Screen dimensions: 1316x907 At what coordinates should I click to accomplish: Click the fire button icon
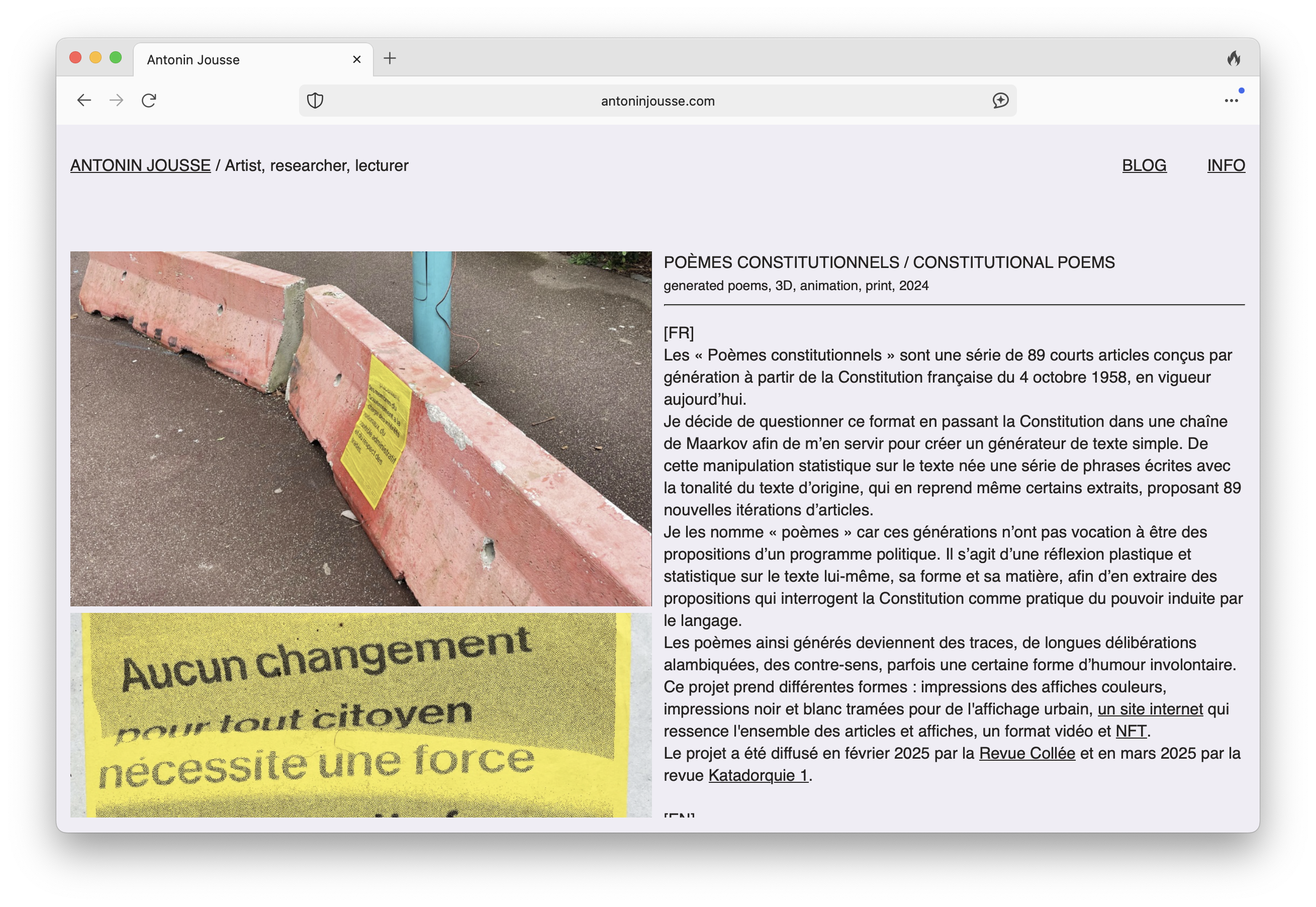click(1233, 58)
